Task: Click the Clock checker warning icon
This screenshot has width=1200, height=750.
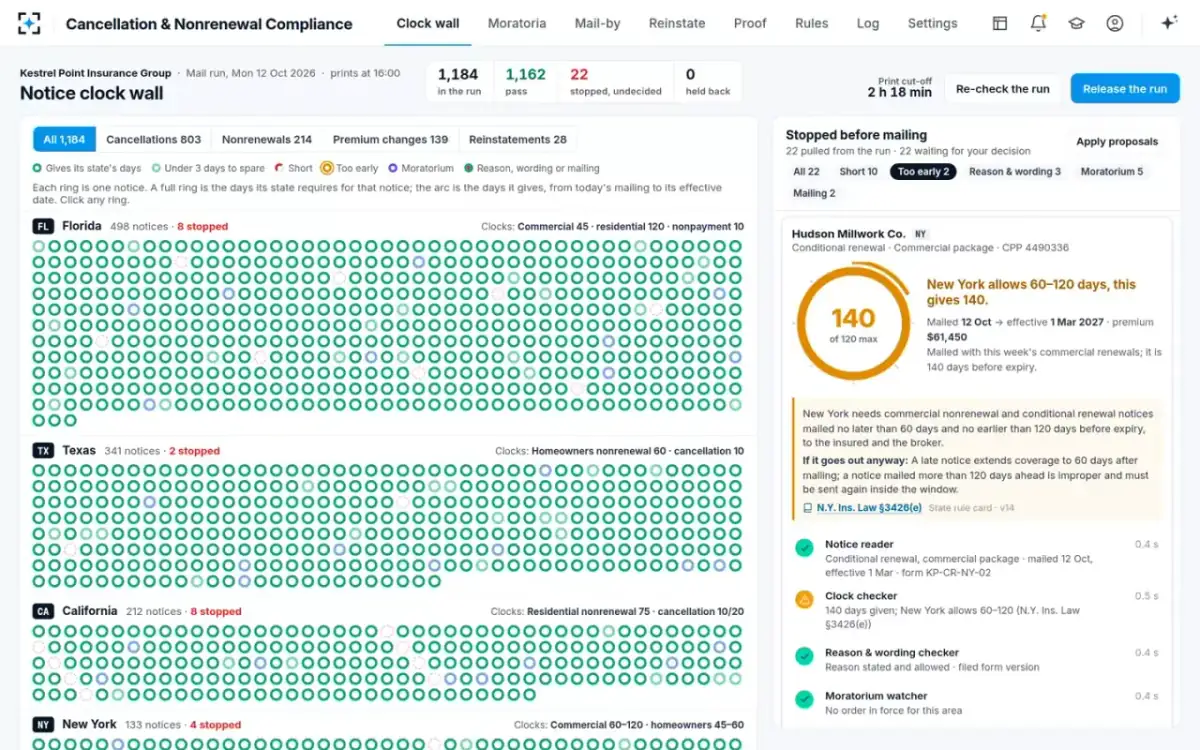Action: tap(804, 600)
